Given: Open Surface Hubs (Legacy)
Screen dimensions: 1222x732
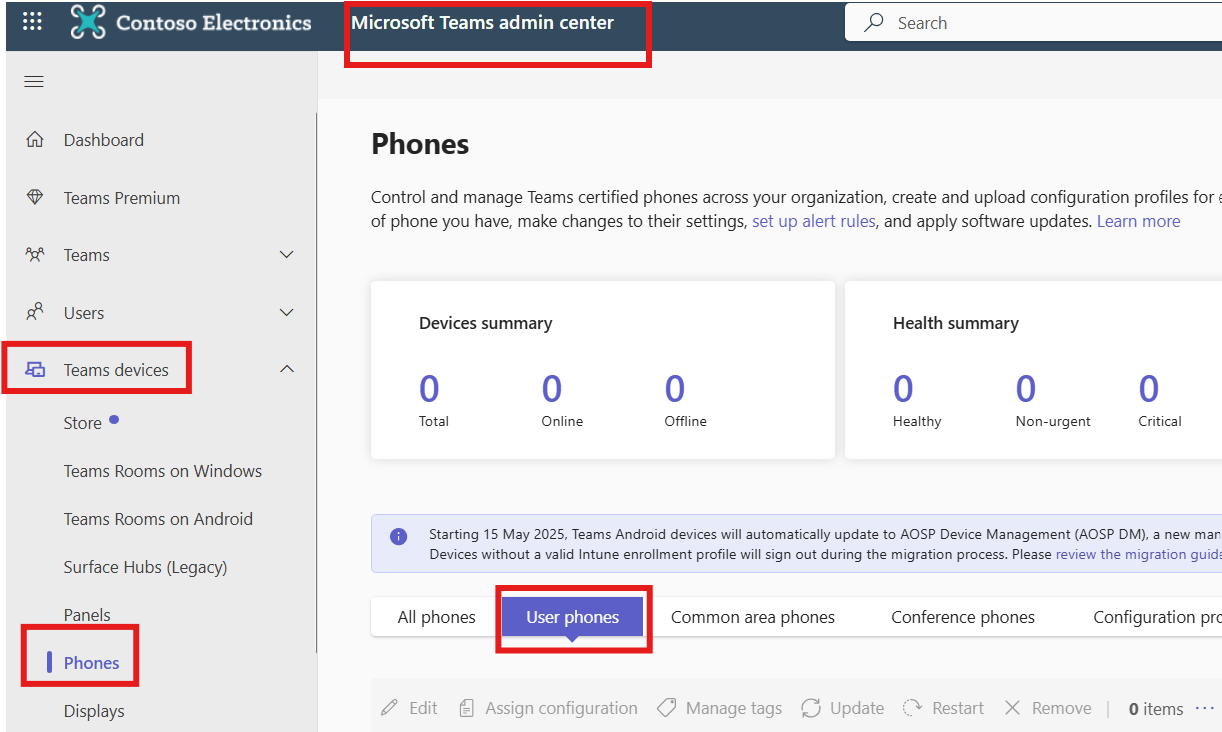Looking at the screenshot, I should (146, 567).
